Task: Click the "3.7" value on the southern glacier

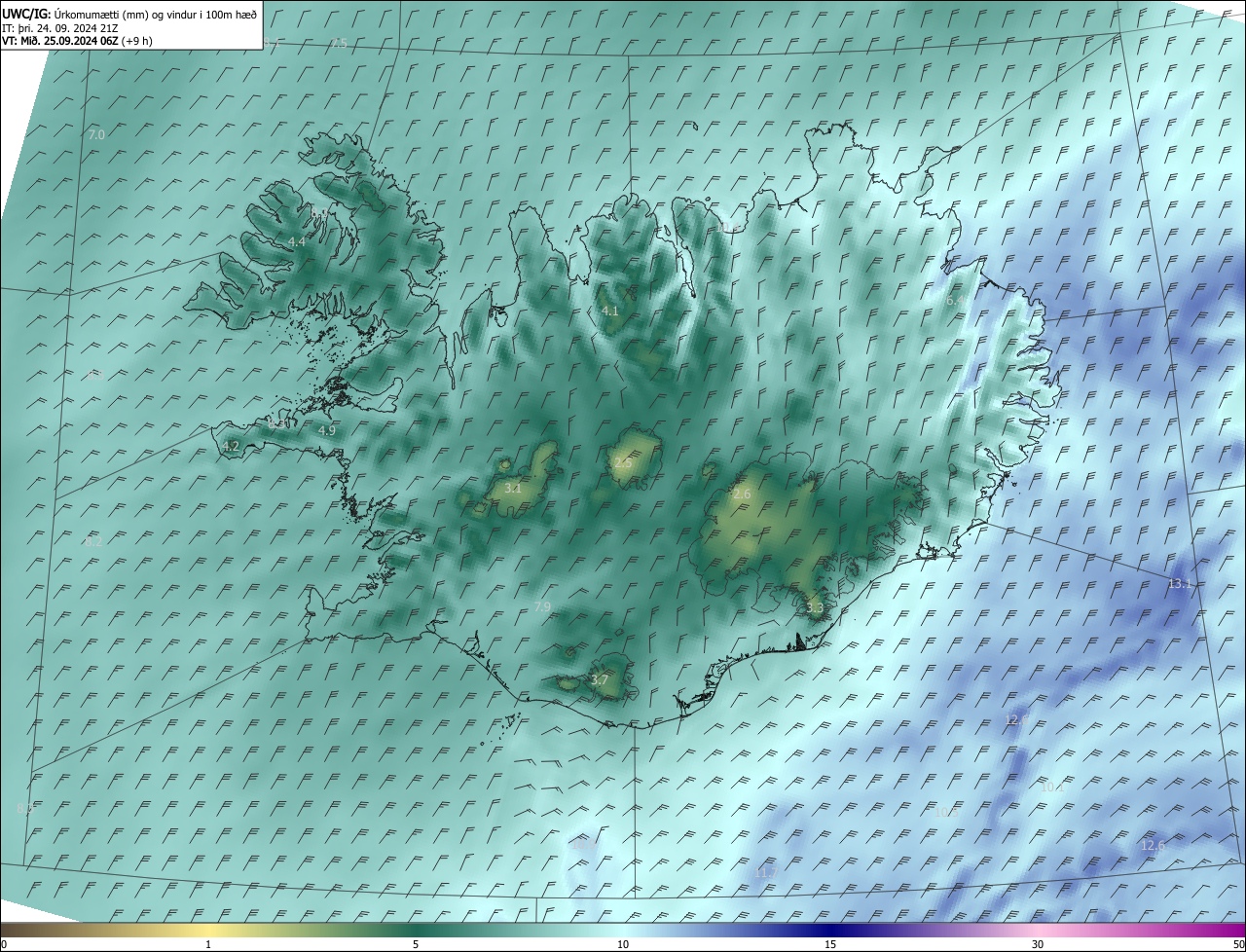Action: [x=600, y=679]
